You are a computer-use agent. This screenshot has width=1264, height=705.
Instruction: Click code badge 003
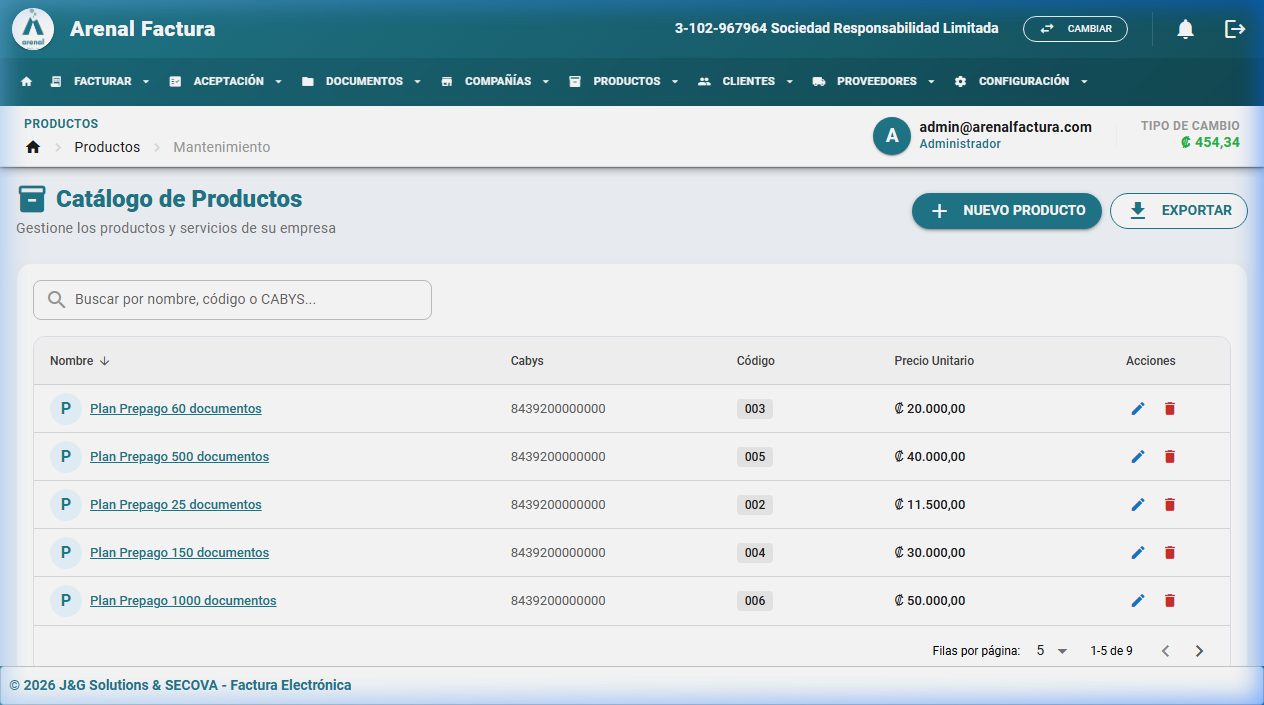coord(755,409)
